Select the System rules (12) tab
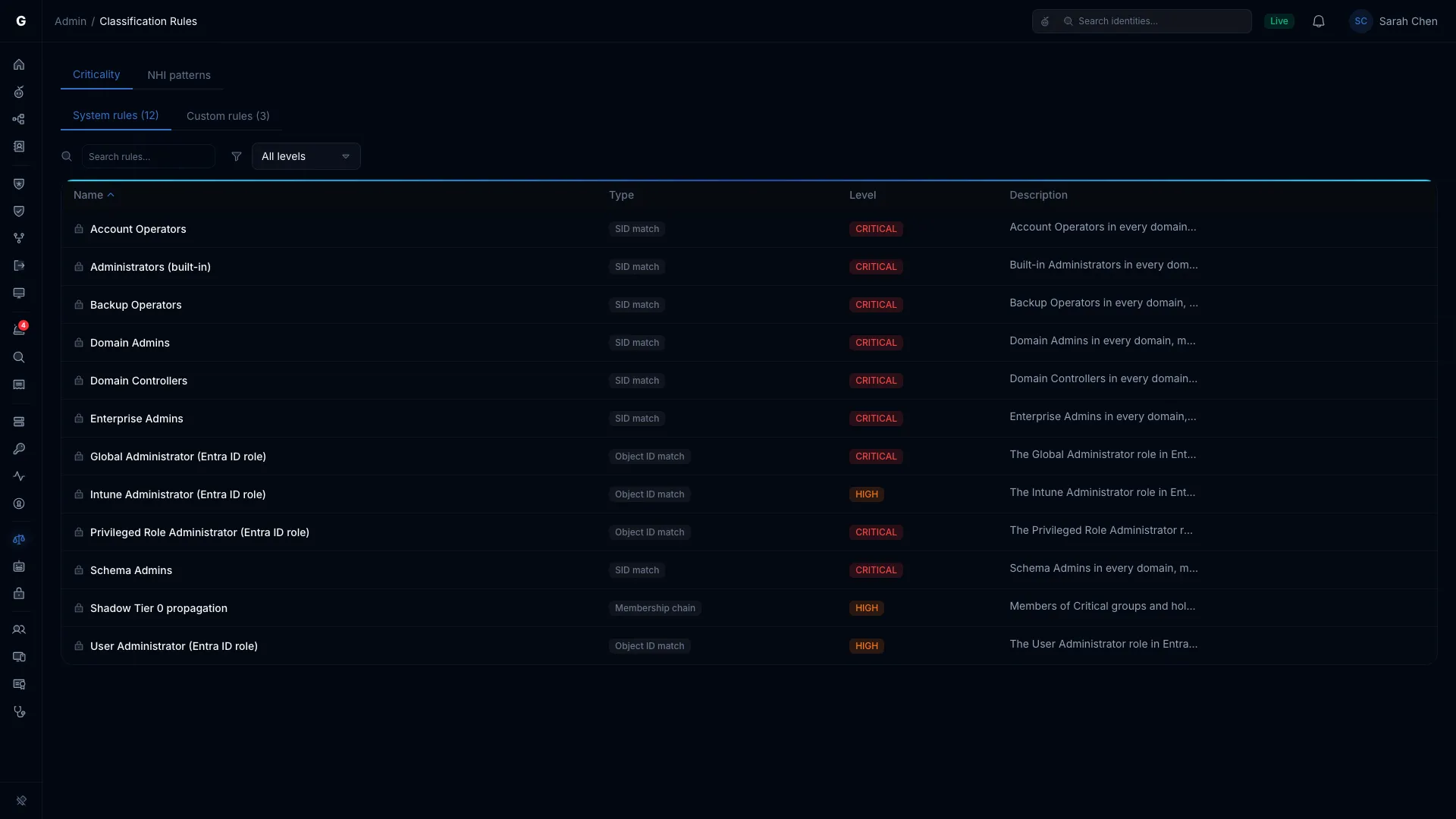Viewport: 1456px width, 819px height. (x=115, y=115)
